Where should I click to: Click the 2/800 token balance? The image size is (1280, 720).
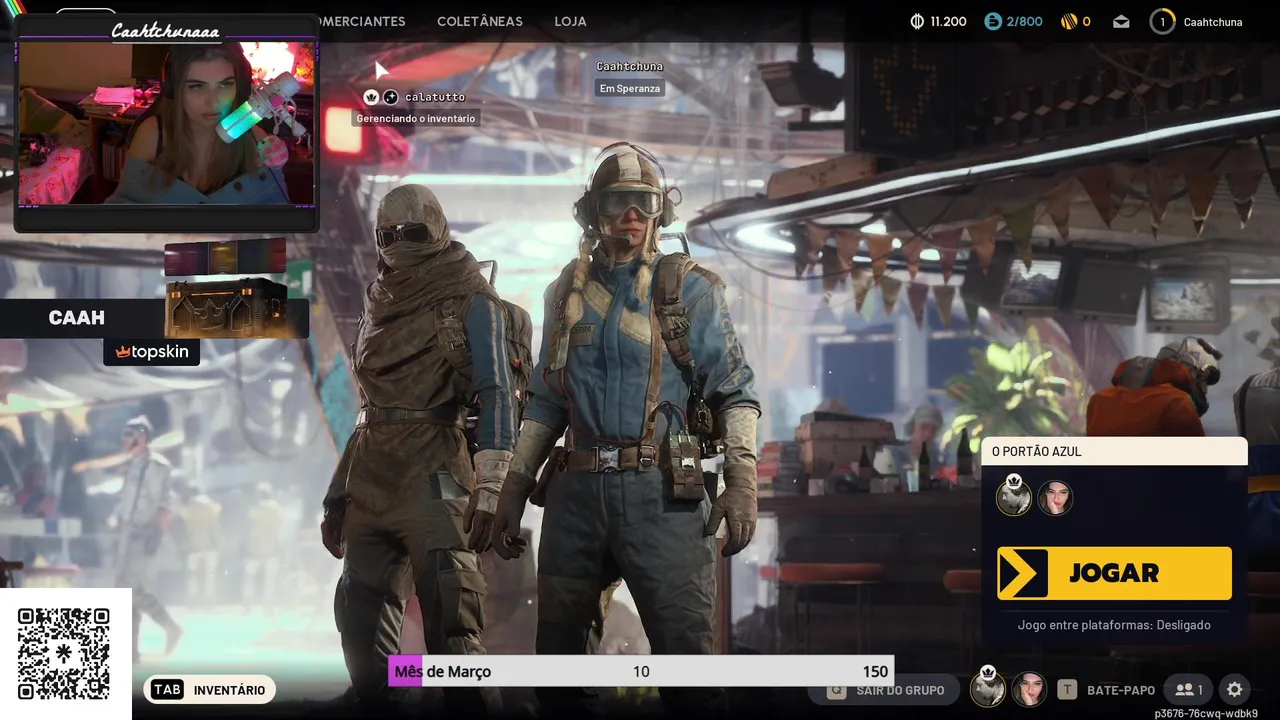pyautogui.click(x=1025, y=21)
